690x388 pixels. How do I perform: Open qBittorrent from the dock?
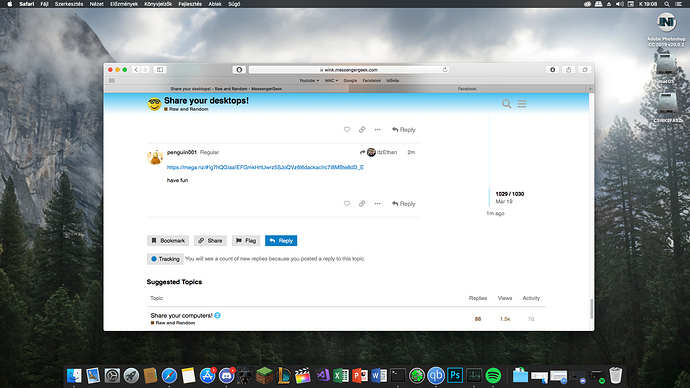pyautogui.click(x=436, y=376)
